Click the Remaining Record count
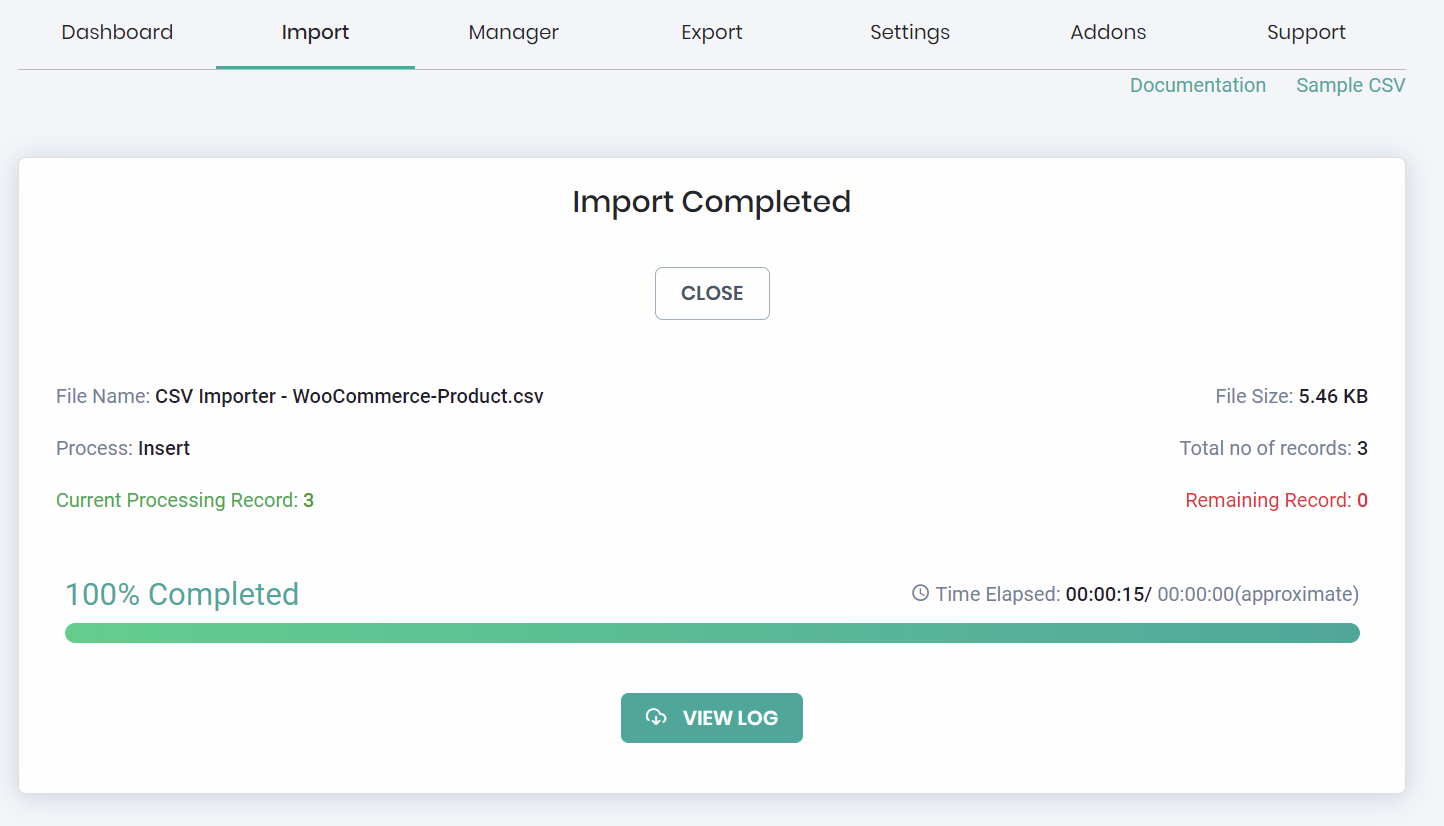 click(x=1362, y=500)
